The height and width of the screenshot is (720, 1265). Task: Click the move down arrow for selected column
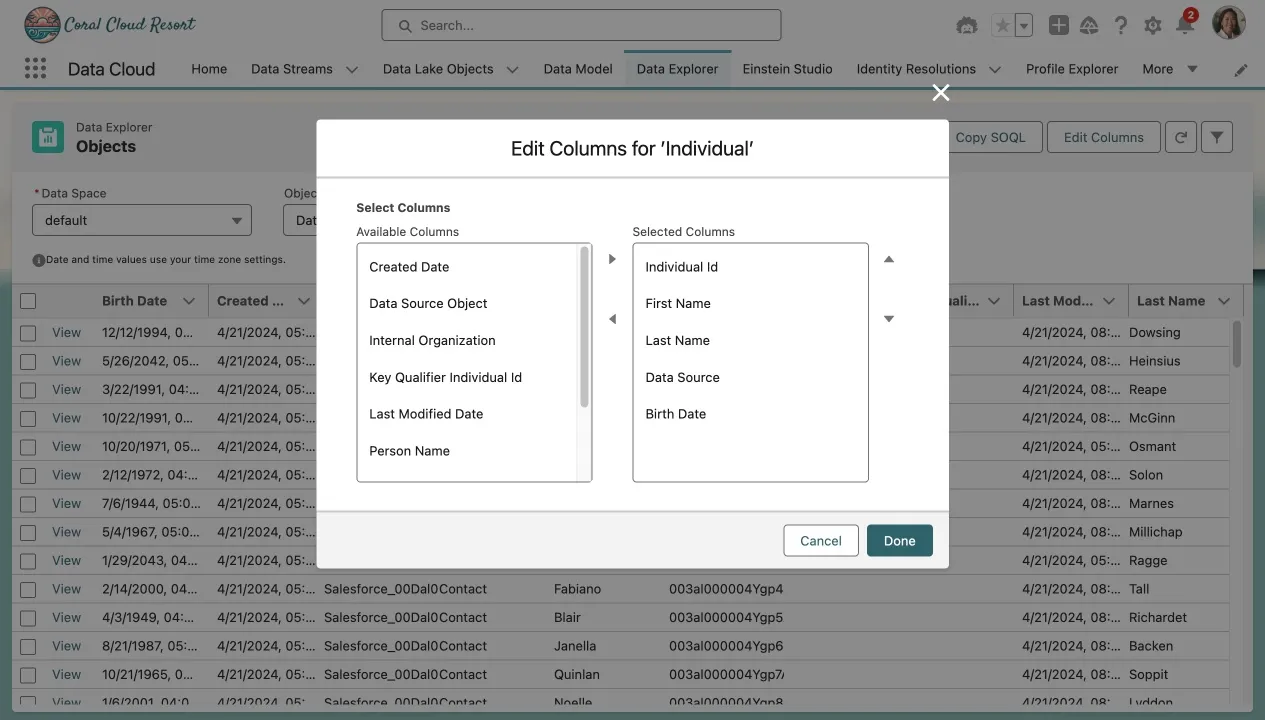(x=888, y=319)
